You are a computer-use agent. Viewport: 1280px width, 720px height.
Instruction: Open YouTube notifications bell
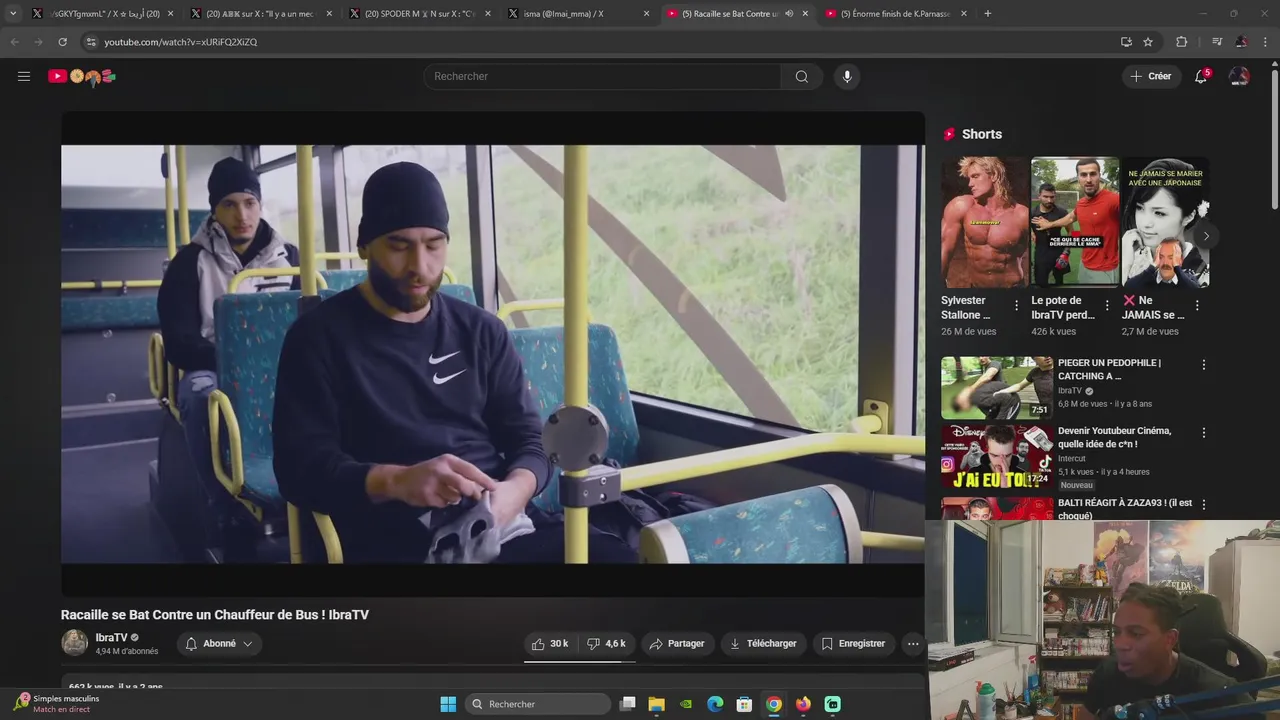(x=1201, y=76)
